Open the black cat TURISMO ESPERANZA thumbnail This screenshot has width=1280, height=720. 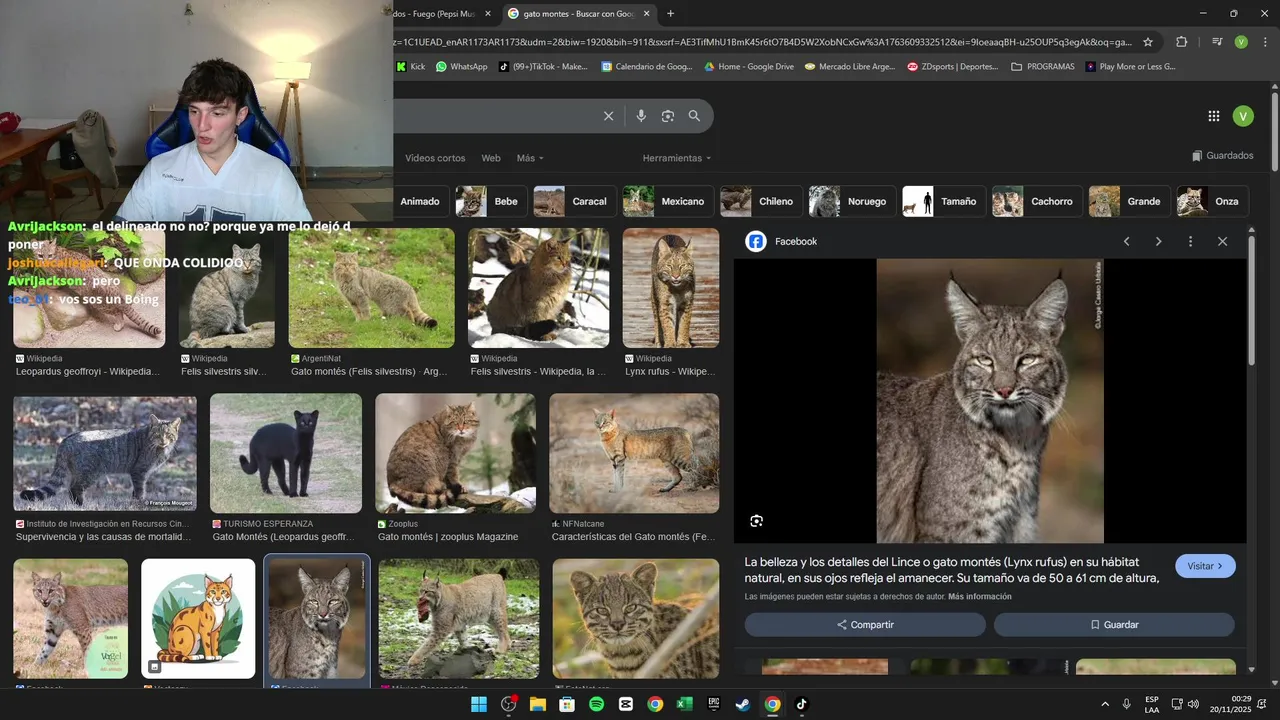(x=286, y=453)
